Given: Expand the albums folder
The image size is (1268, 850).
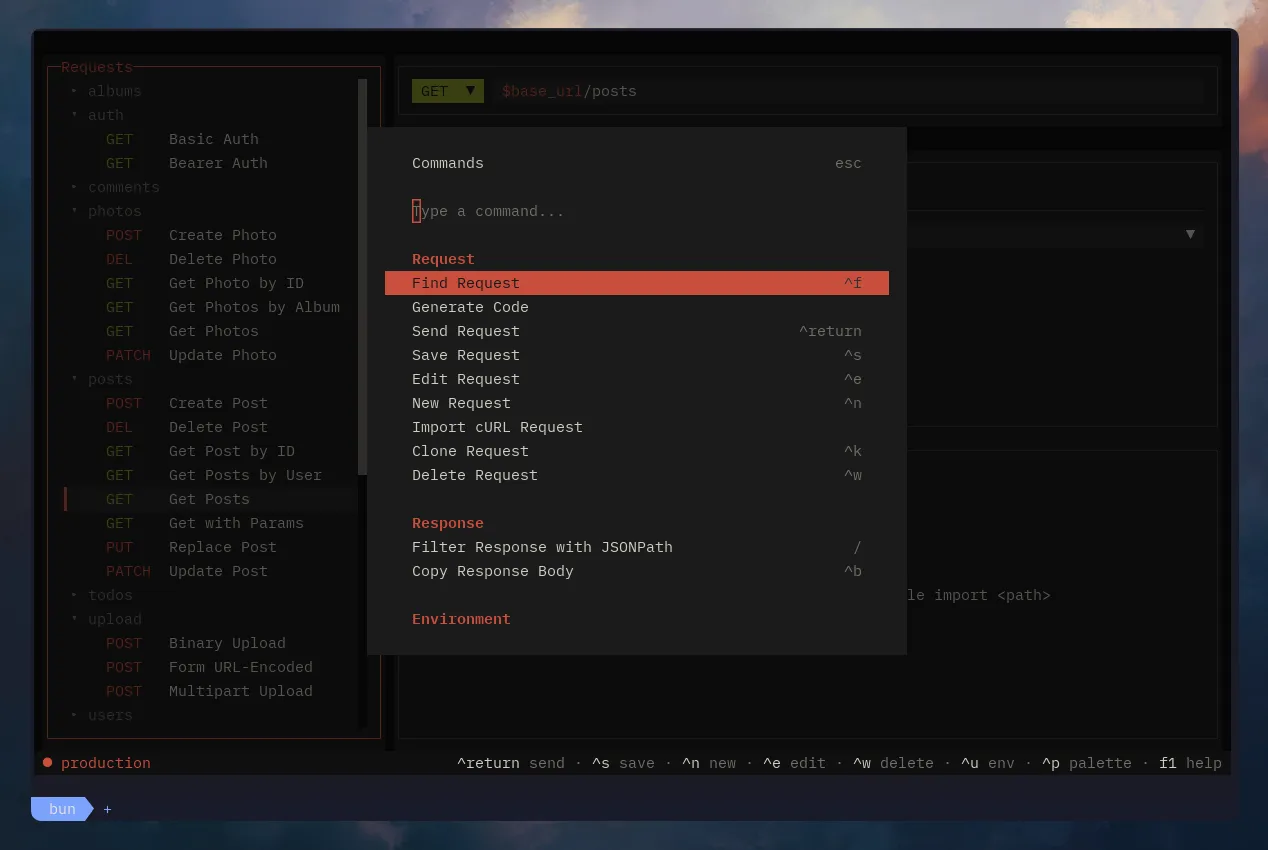Looking at the screenshot, I should (x=106, y=91).
